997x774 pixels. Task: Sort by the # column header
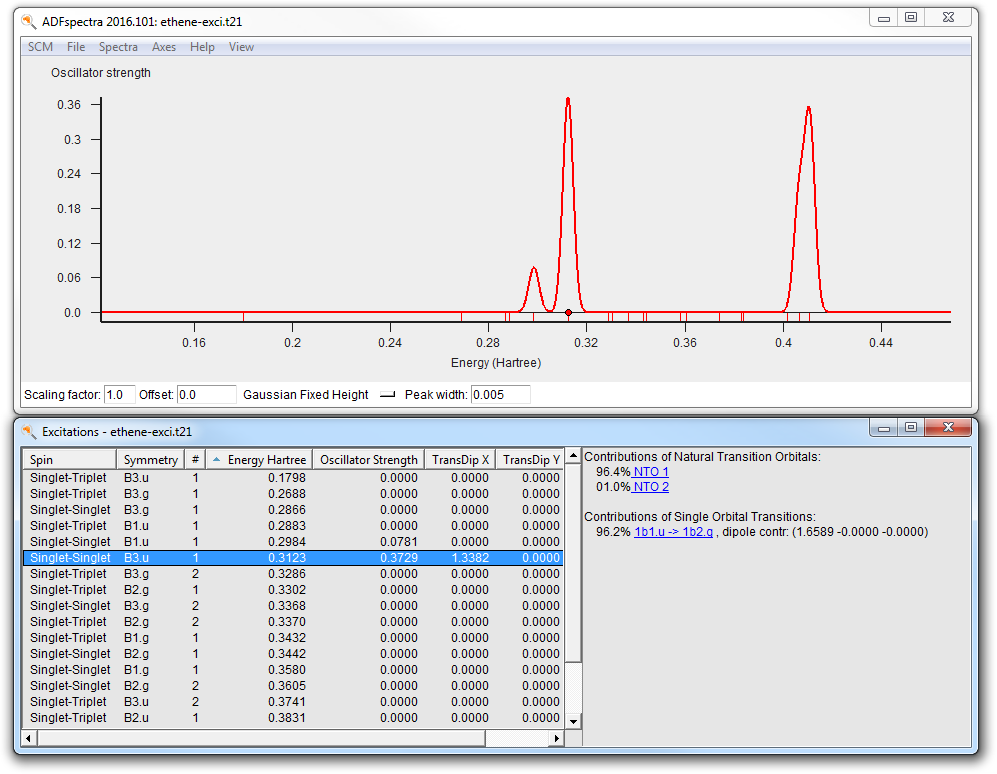(195, 460)
